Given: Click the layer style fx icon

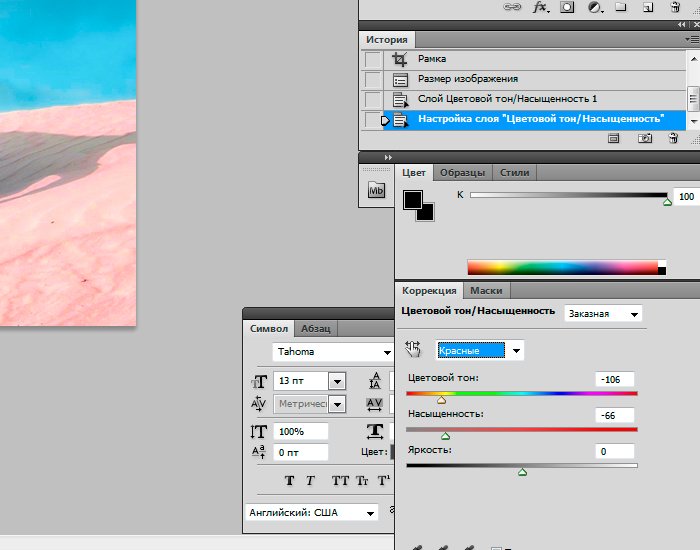Looking at the screenshot, I should click(x=541, y=7).
